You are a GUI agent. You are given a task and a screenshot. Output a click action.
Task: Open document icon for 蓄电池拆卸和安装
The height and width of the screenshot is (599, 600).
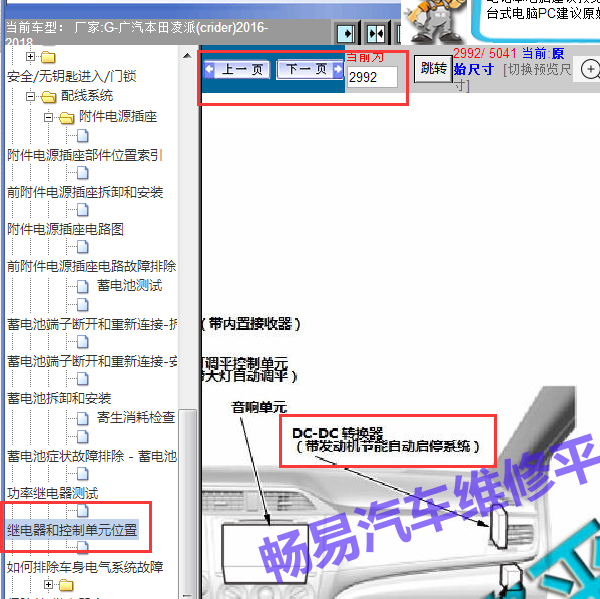point(83,379)
